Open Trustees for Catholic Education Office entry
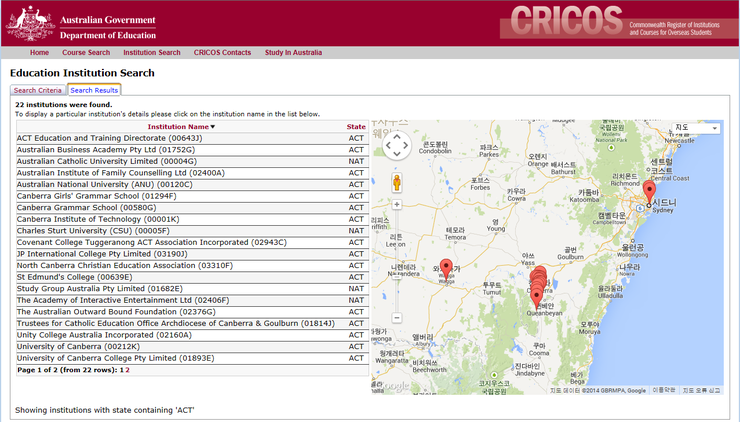This screenshot has width=740, height=422. pos(176,323)
